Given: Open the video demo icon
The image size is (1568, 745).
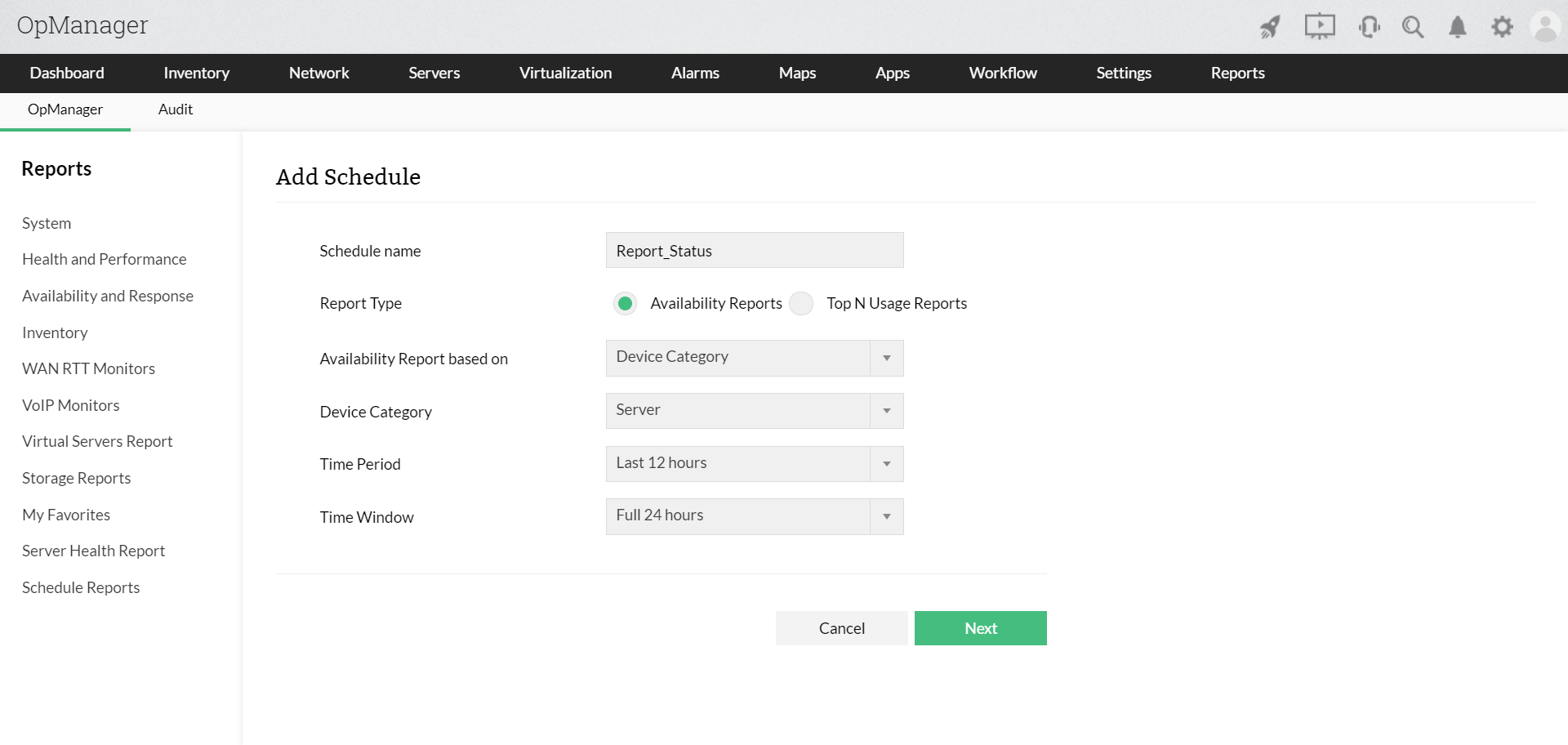Looking at the screenshot, I should tap(1320, 26).
